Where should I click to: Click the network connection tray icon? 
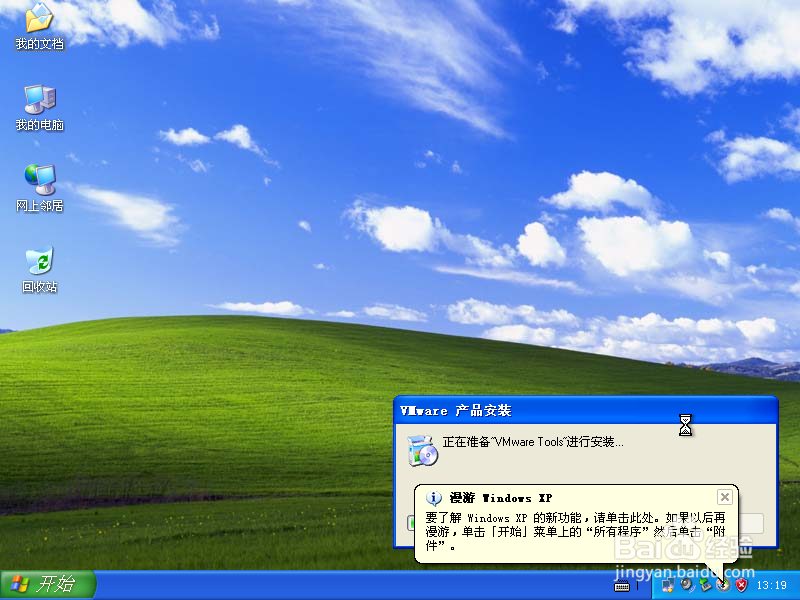(x=668, y=585)
